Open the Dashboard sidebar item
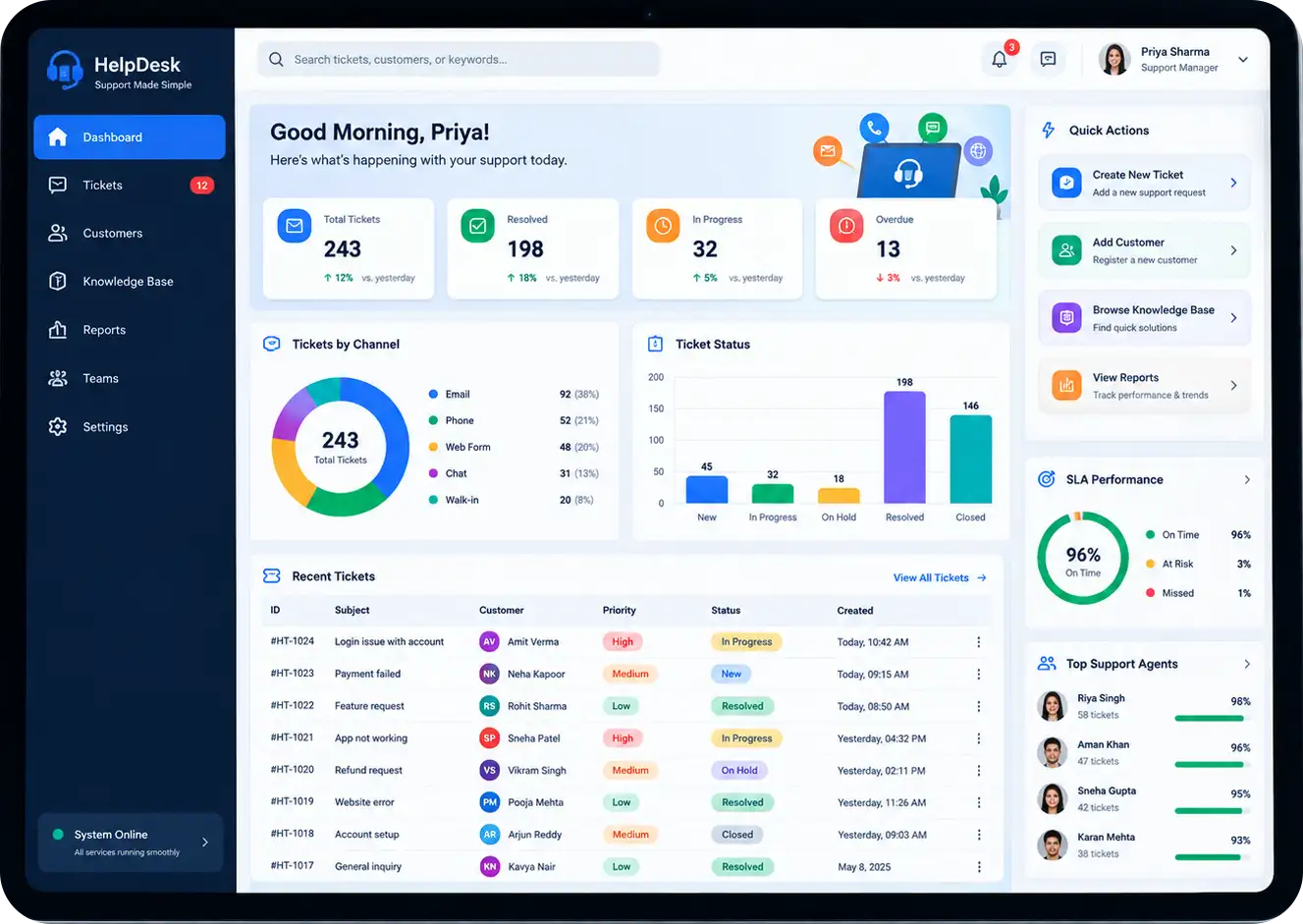This screenshot has width=1303, height=924. 130,136
